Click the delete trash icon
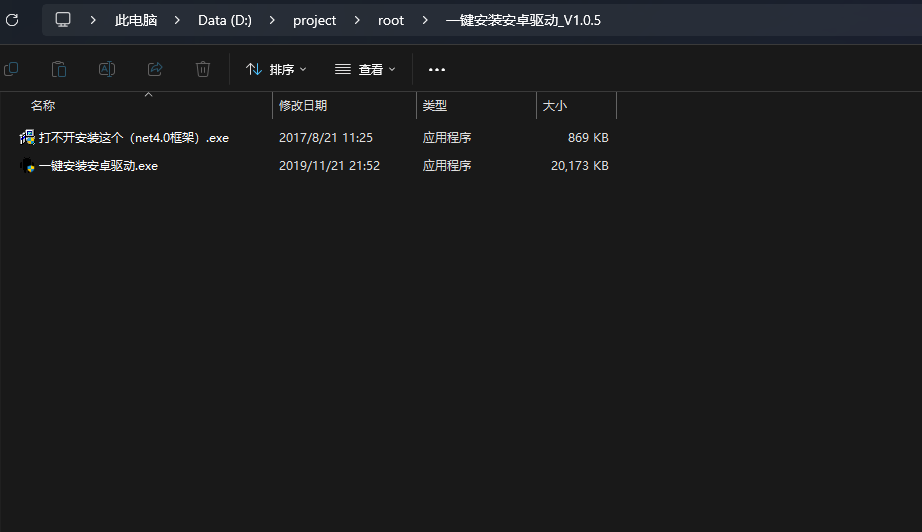922x532 pixels. coord(203,69)
